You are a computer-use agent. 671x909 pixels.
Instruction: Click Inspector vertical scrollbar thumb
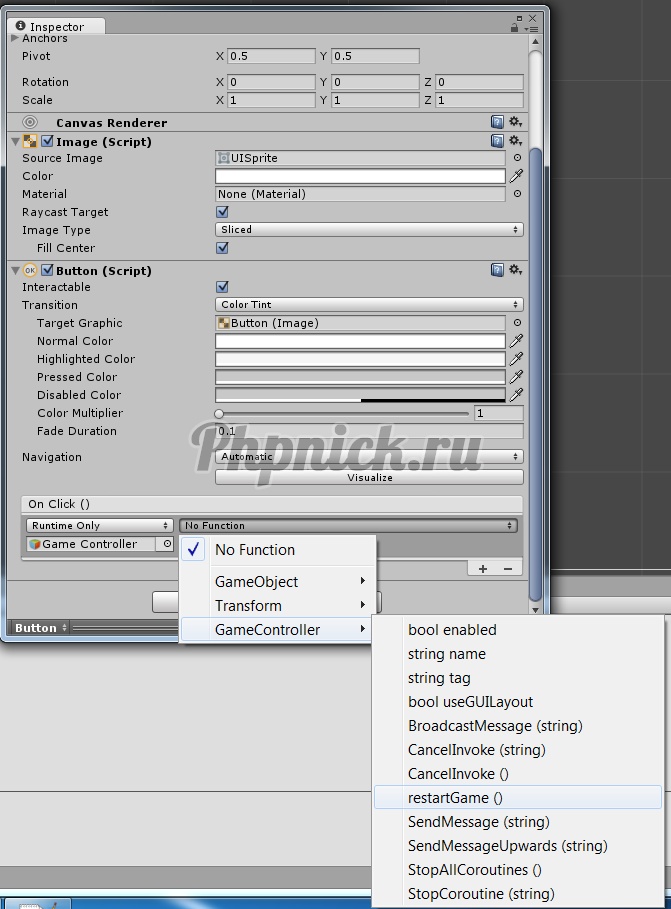(x=535, y=374)
